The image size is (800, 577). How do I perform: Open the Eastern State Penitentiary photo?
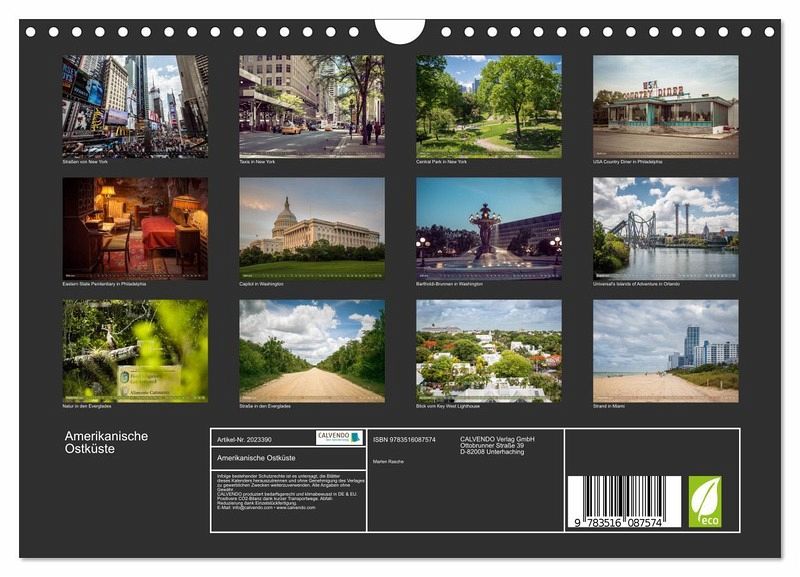coord(135,228)
